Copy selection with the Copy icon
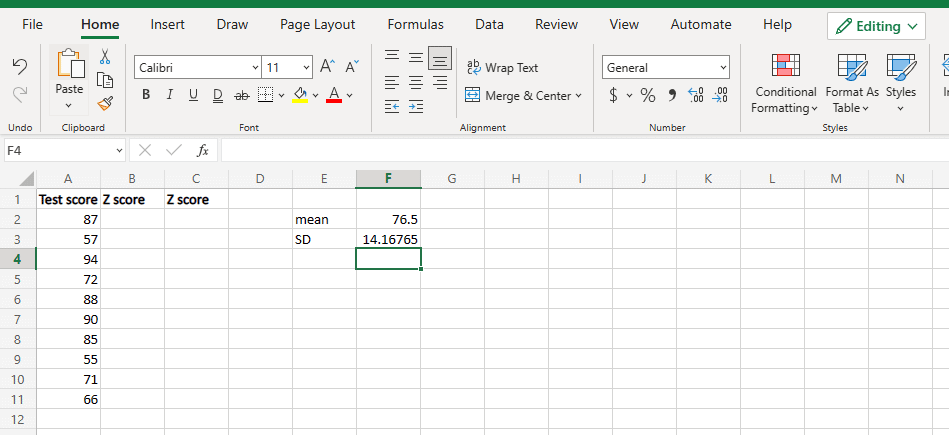 coord(105,80)
